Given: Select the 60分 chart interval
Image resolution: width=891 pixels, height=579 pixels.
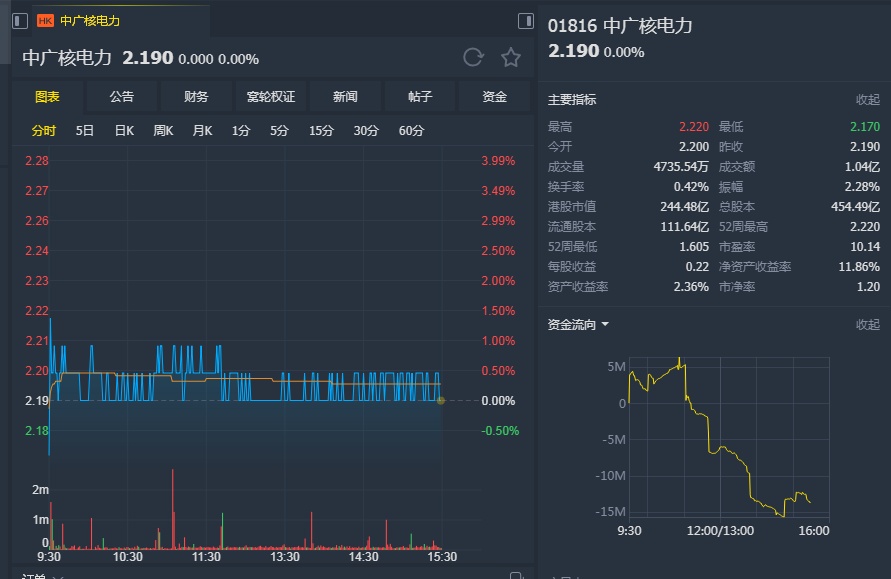Looking at the screenshot, I should coord(411,131).
